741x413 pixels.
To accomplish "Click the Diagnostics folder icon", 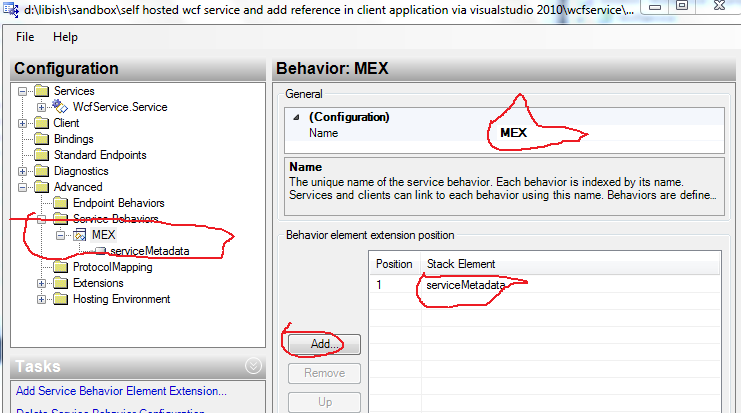I will pos(42,171).
